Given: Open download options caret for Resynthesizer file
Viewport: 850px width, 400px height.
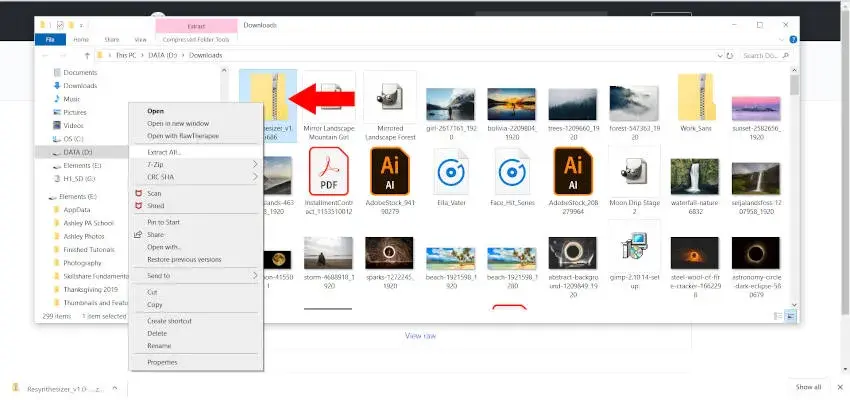Looking at the screenshot, I should click(115, 388).
